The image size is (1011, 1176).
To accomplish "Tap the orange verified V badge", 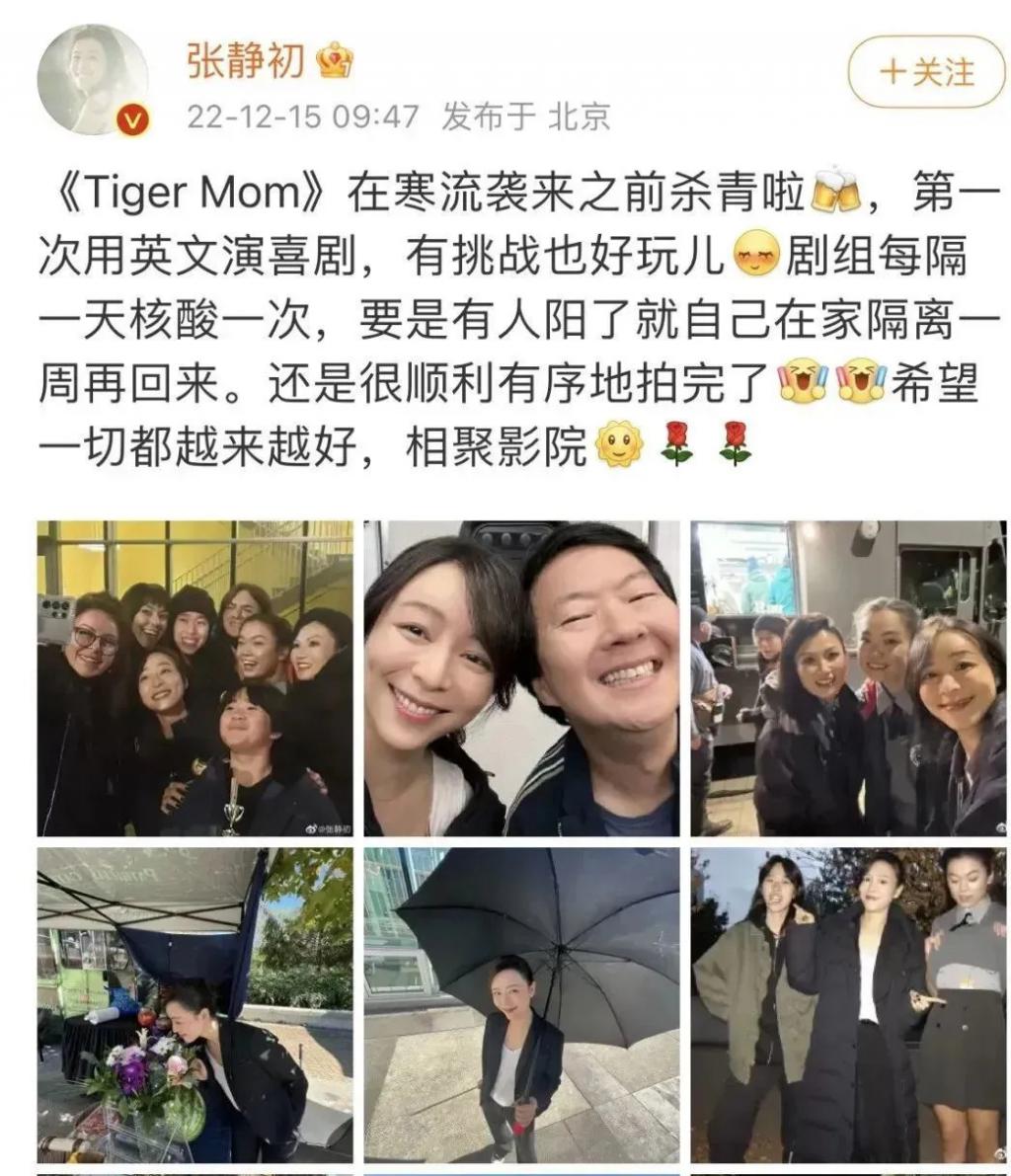I will pos(133,119).
